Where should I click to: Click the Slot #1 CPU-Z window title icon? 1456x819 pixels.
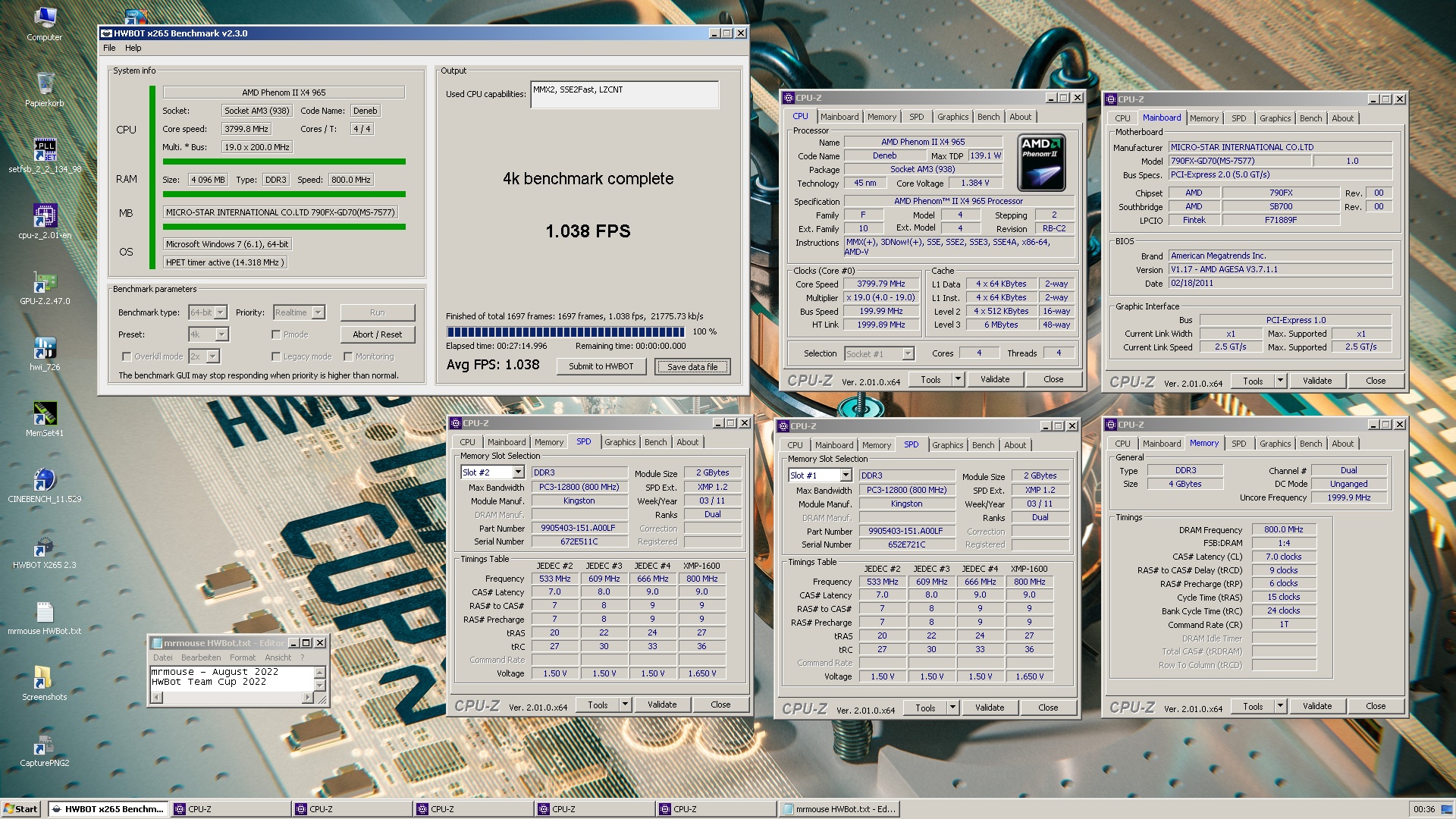point(783,426)
